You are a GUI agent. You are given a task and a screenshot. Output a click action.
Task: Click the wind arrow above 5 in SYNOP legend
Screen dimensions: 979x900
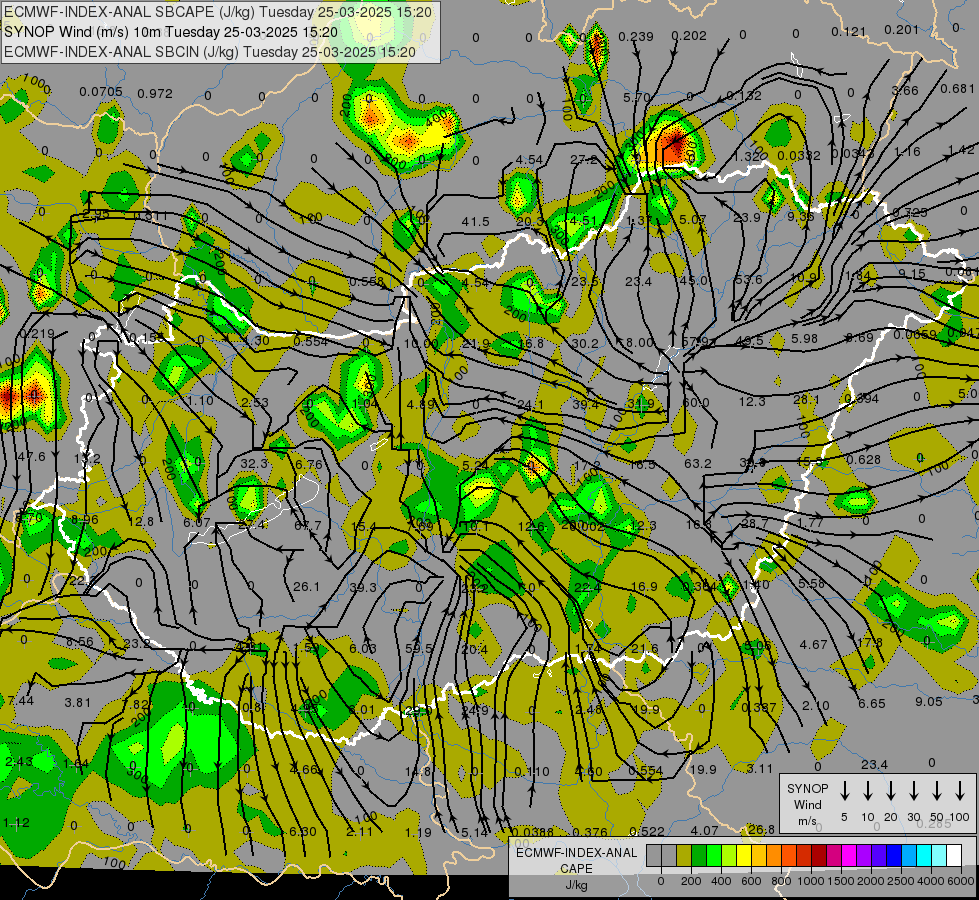click(844, 791)
